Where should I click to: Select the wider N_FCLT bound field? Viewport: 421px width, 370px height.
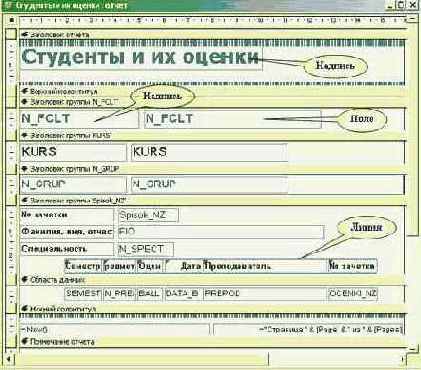point(233,119)
